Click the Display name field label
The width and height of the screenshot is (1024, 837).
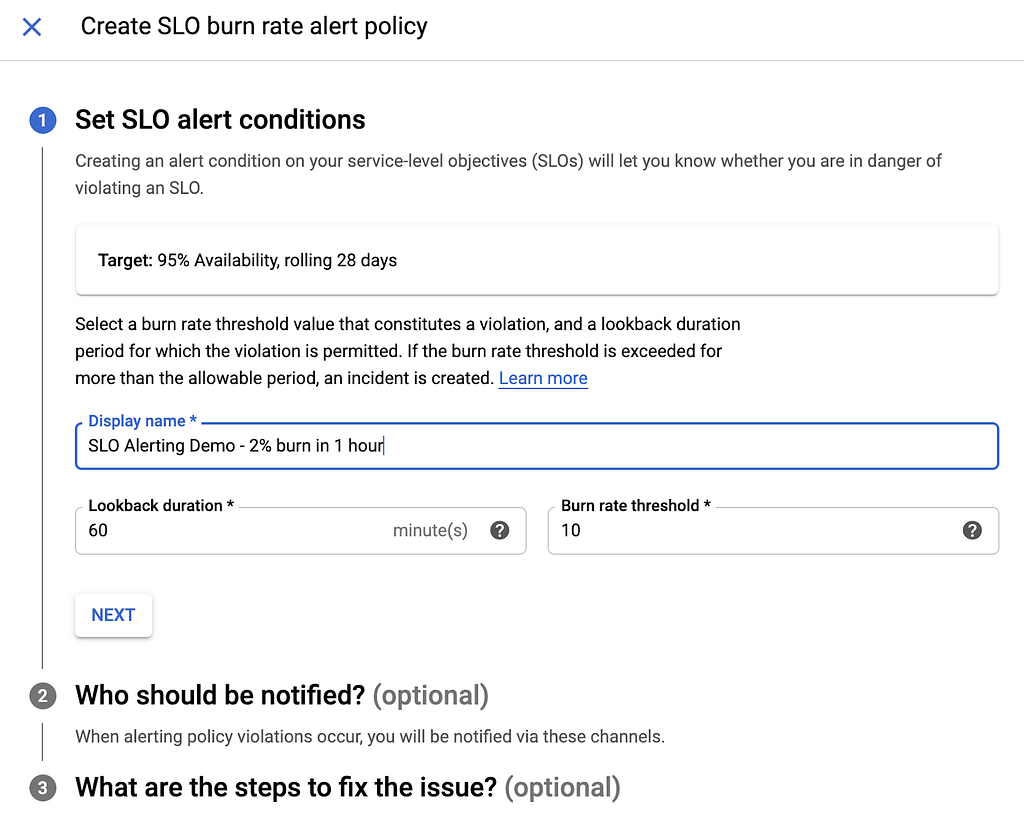tap(142, 421)
